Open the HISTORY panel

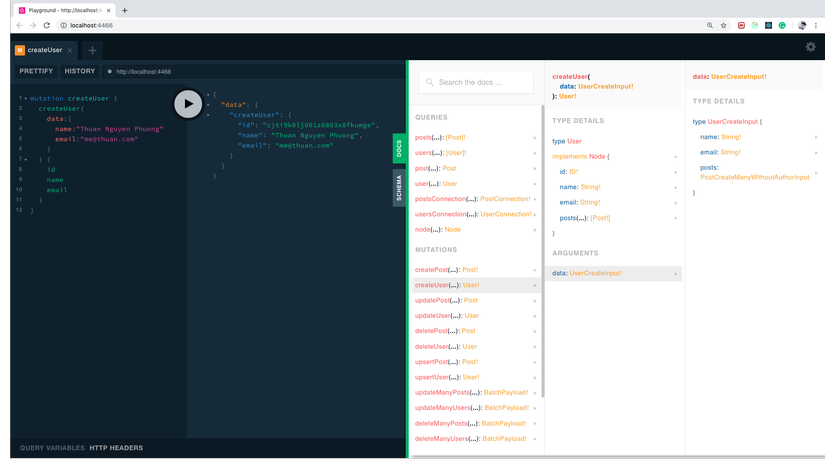coord(80,72)
